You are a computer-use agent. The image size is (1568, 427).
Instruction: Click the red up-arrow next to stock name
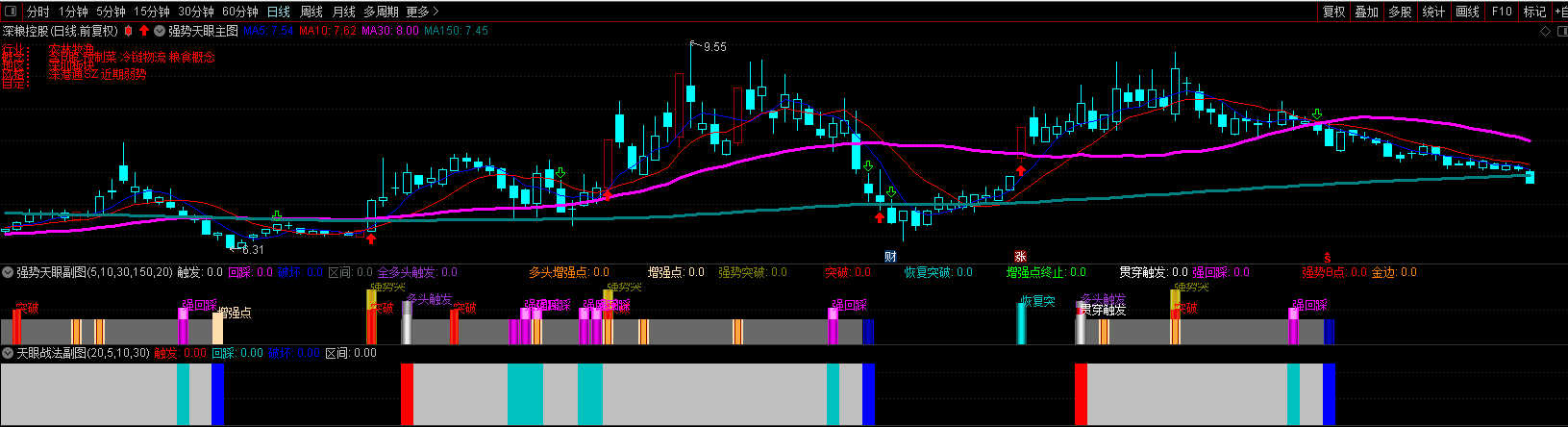pyautogui.click(x=144, y=31)
